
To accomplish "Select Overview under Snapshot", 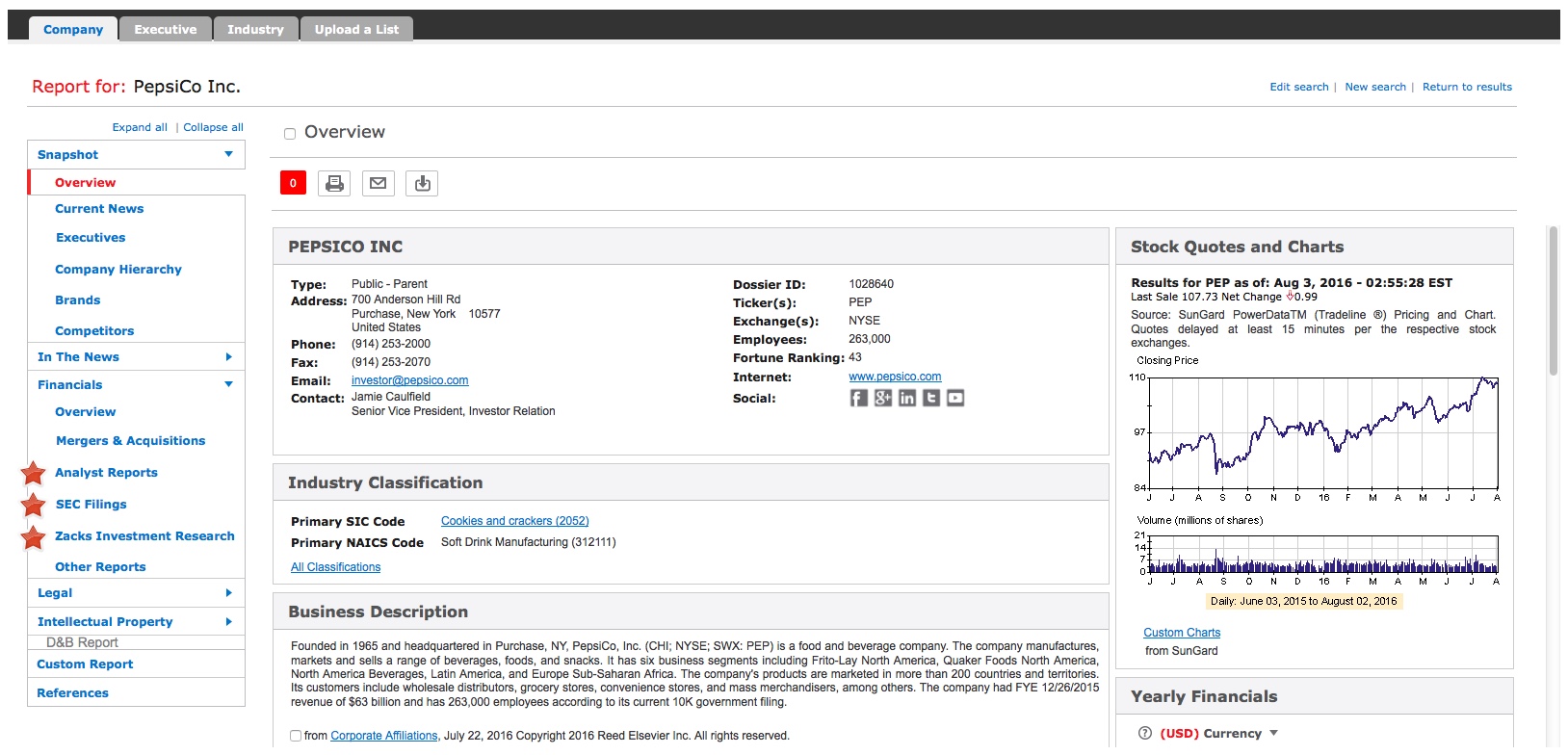I will coord(85,182).
